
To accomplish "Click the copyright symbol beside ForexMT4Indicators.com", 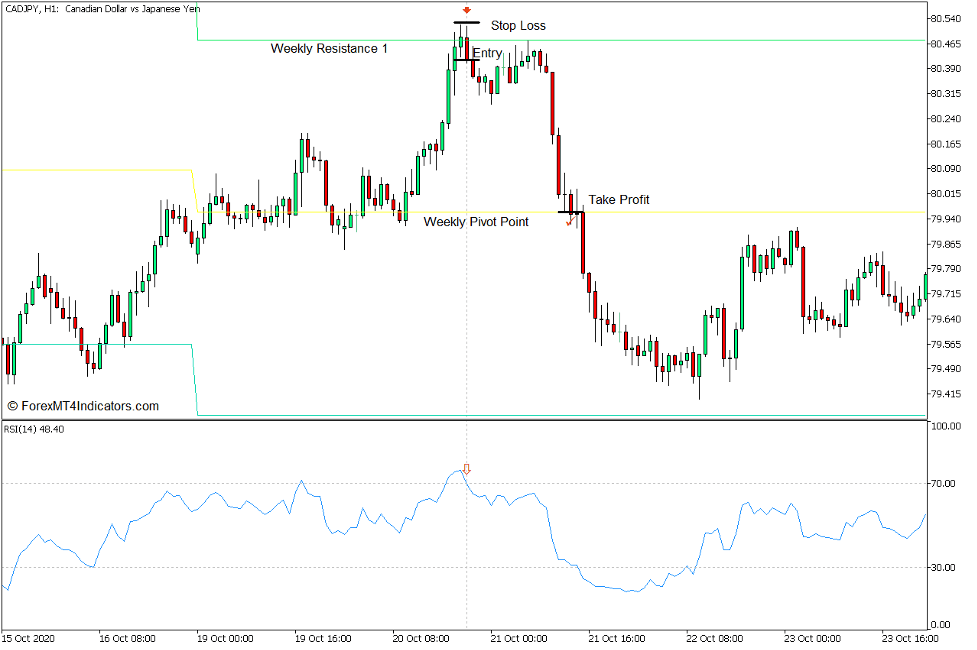I will tap(10, 406).
